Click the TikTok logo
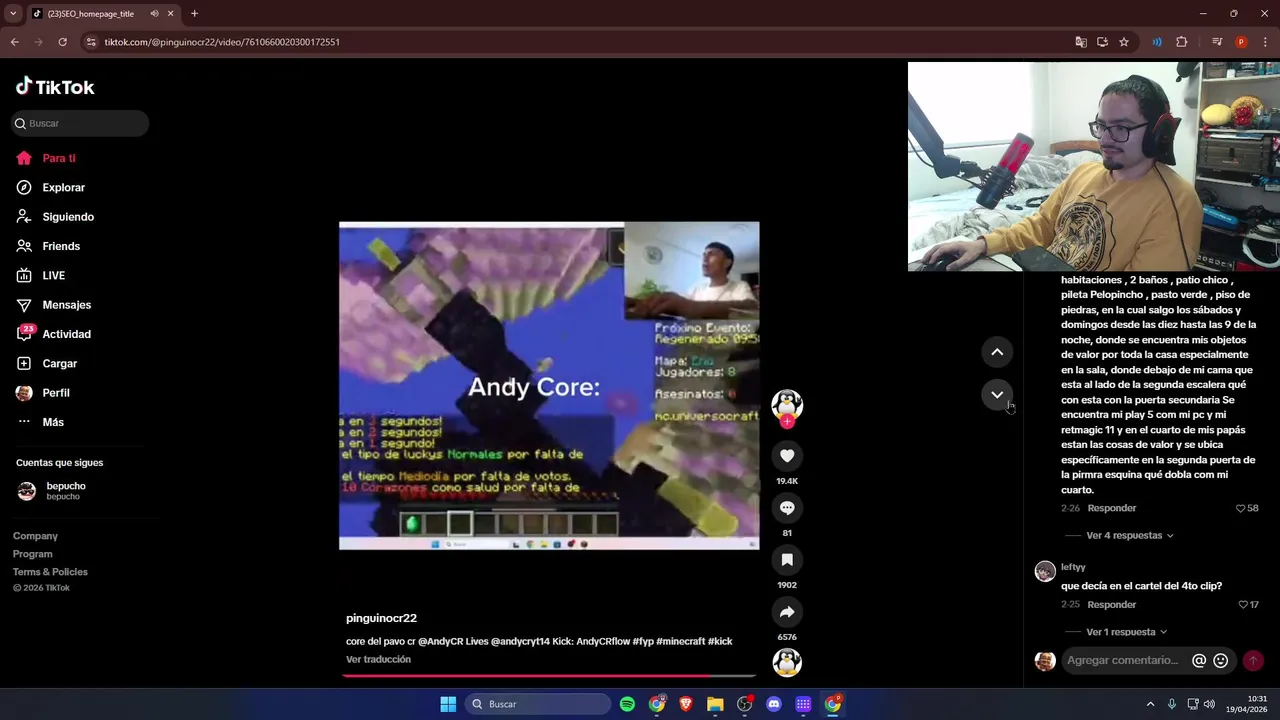Image resolution: width=1280 pixels, height=720 pixels. point(55,87)
